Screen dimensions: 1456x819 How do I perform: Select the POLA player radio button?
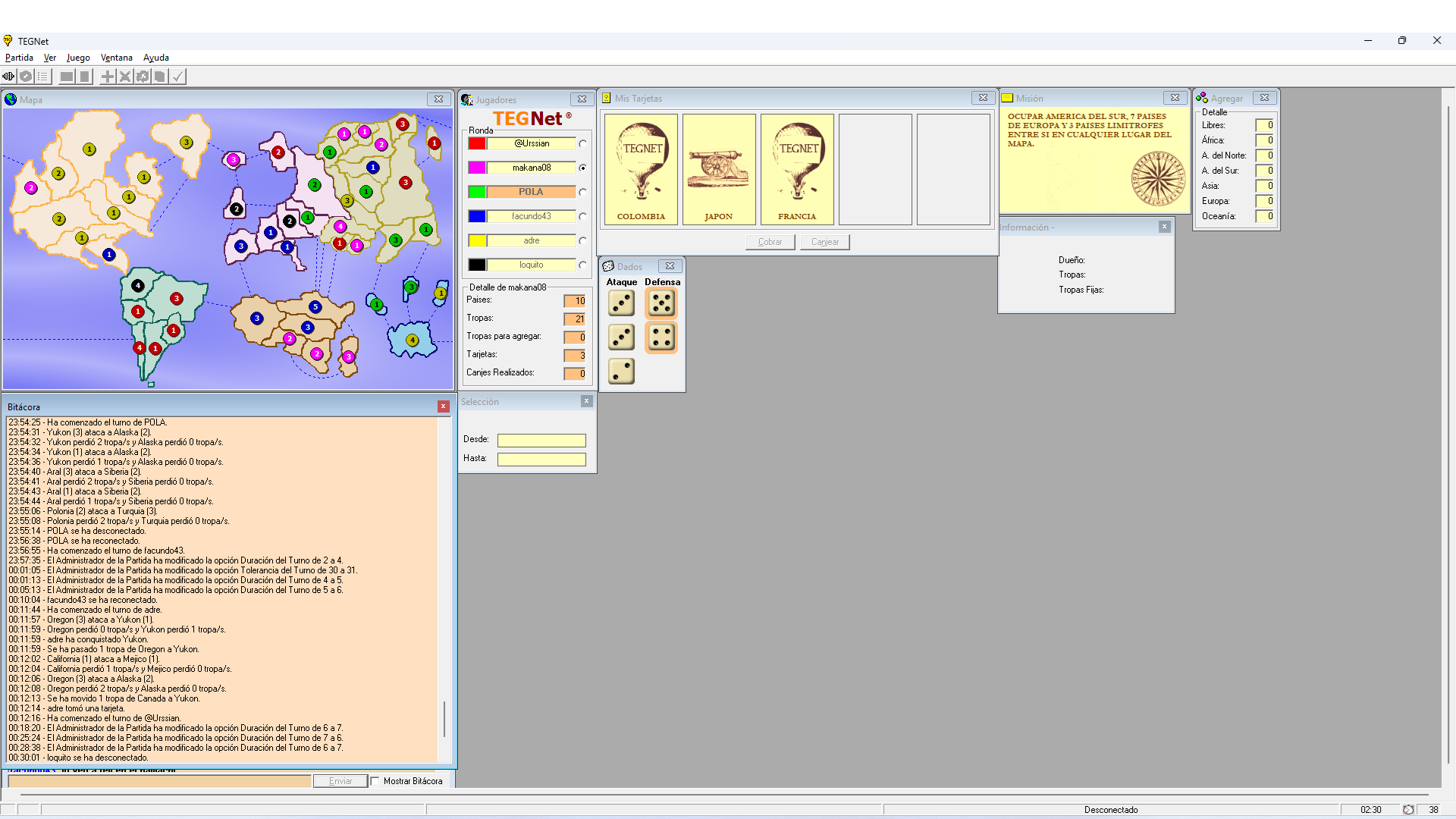(582, 192)
